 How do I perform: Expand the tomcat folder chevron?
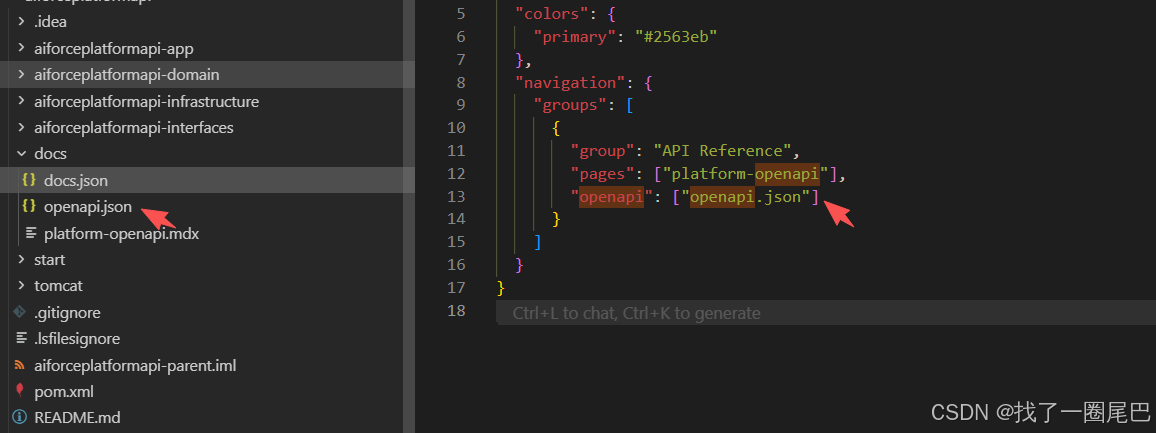point(22,286)
